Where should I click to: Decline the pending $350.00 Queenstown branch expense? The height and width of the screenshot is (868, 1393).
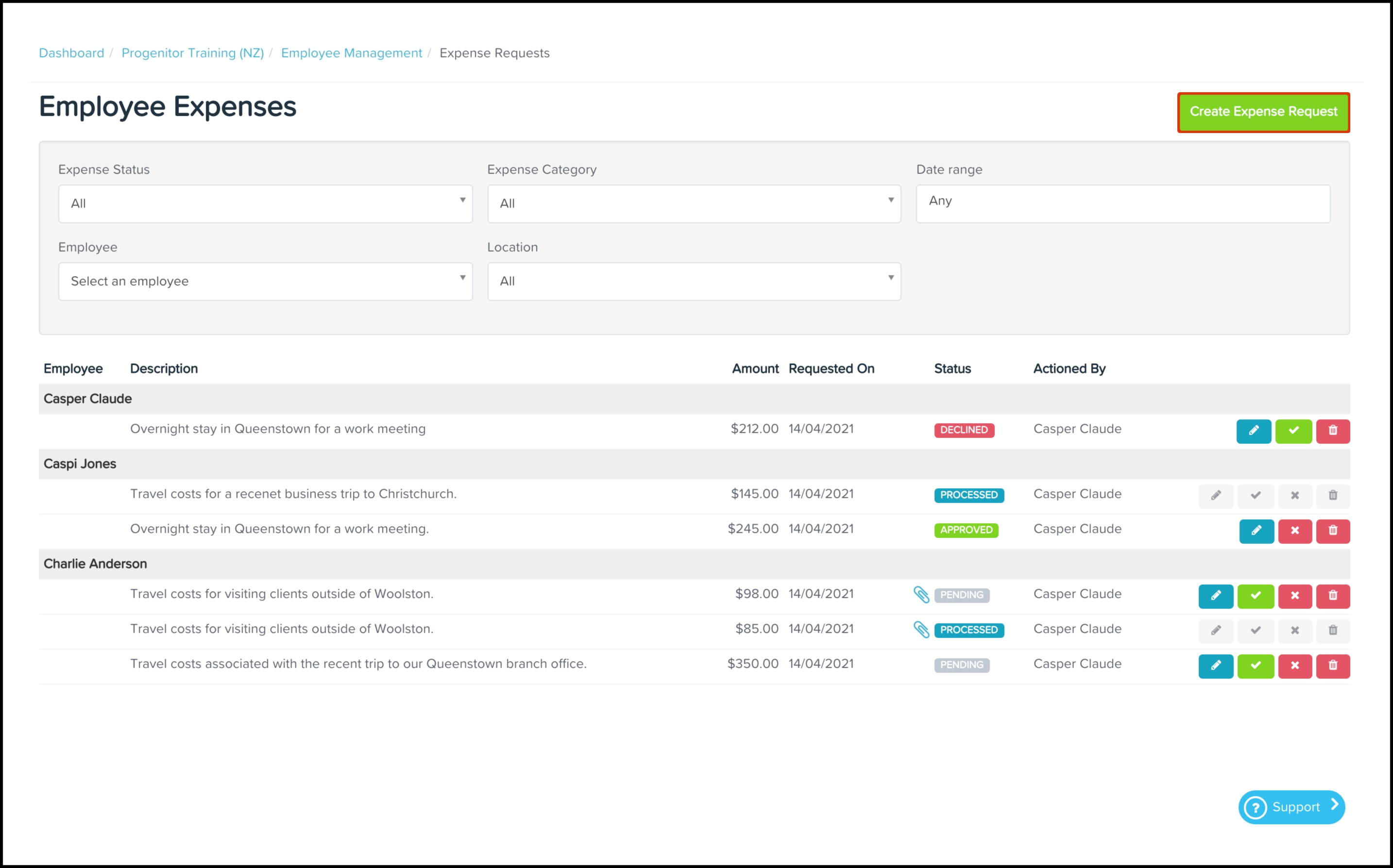click(x=1294, y=666)
